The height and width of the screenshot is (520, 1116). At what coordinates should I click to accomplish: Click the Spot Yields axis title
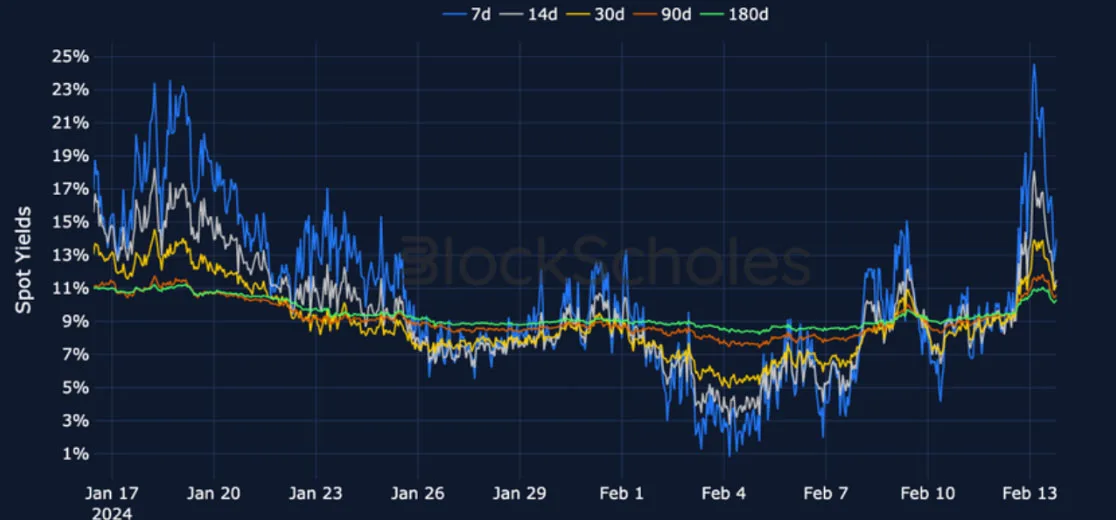pos(24,260)
